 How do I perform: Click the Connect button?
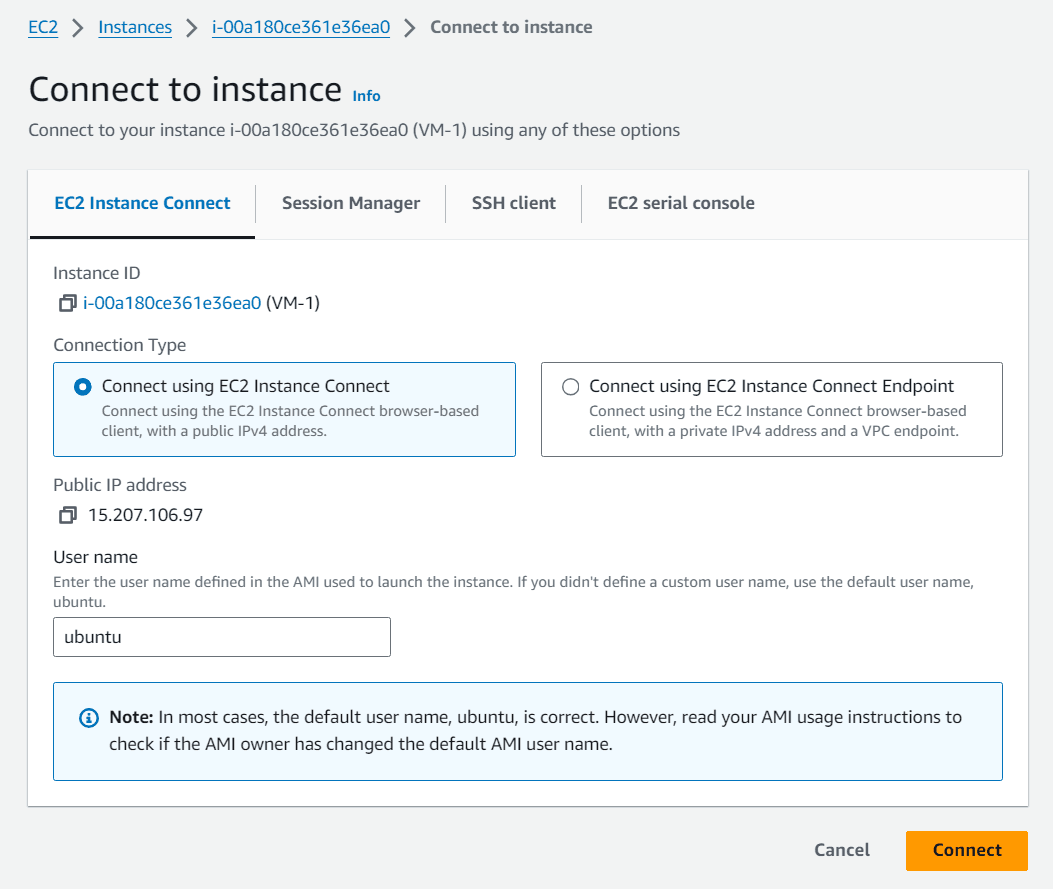pos(965,850)
